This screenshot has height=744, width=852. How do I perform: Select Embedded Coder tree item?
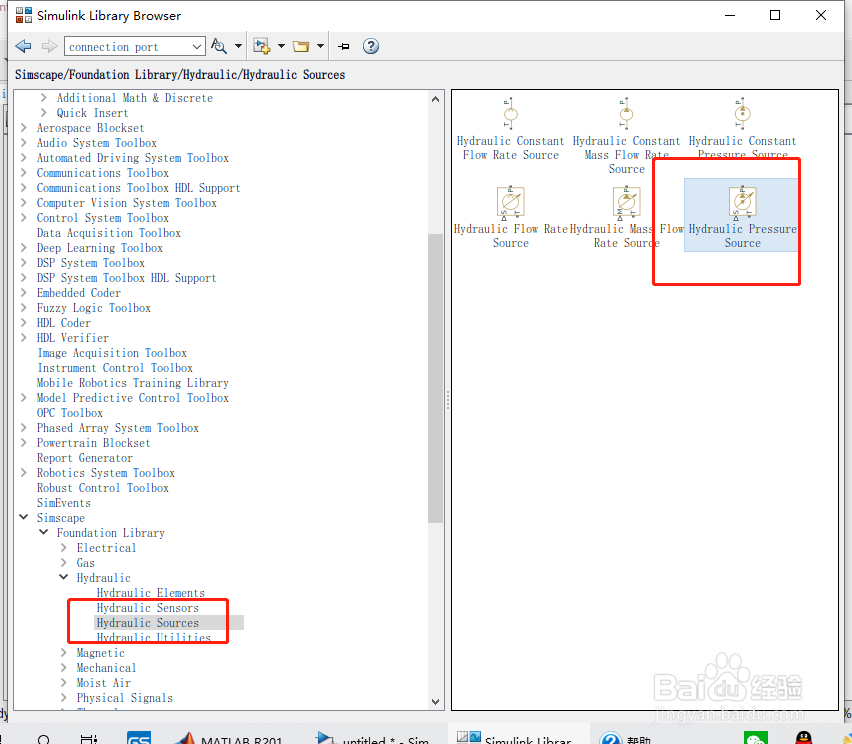pos(79,293)
